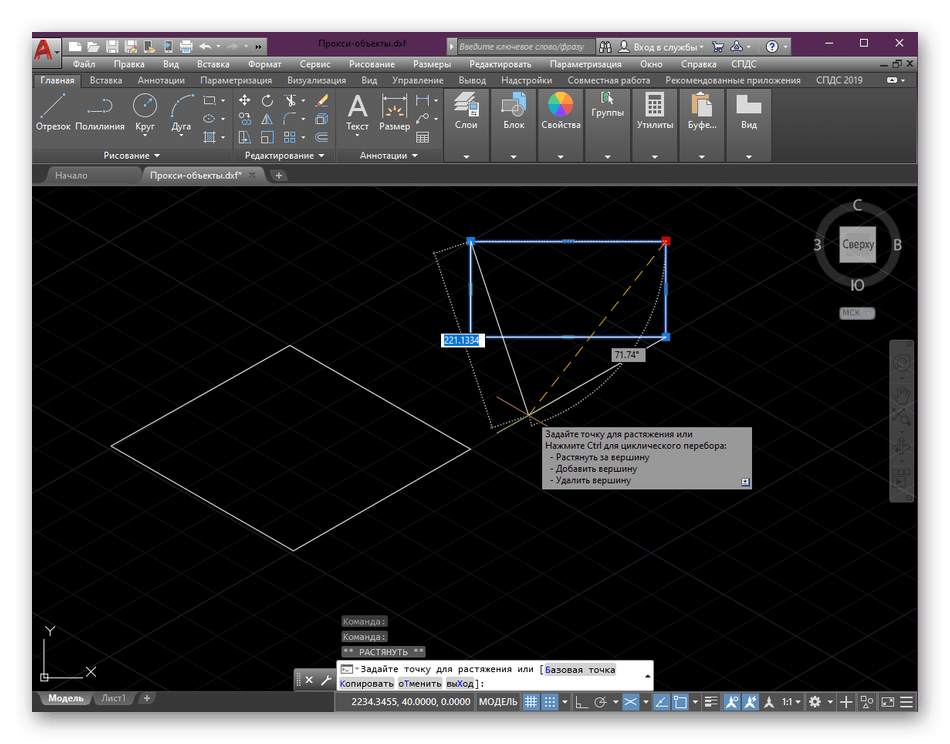
Task: Expand the Rectangle tool dropdown arrow
Action: [223, 101]
